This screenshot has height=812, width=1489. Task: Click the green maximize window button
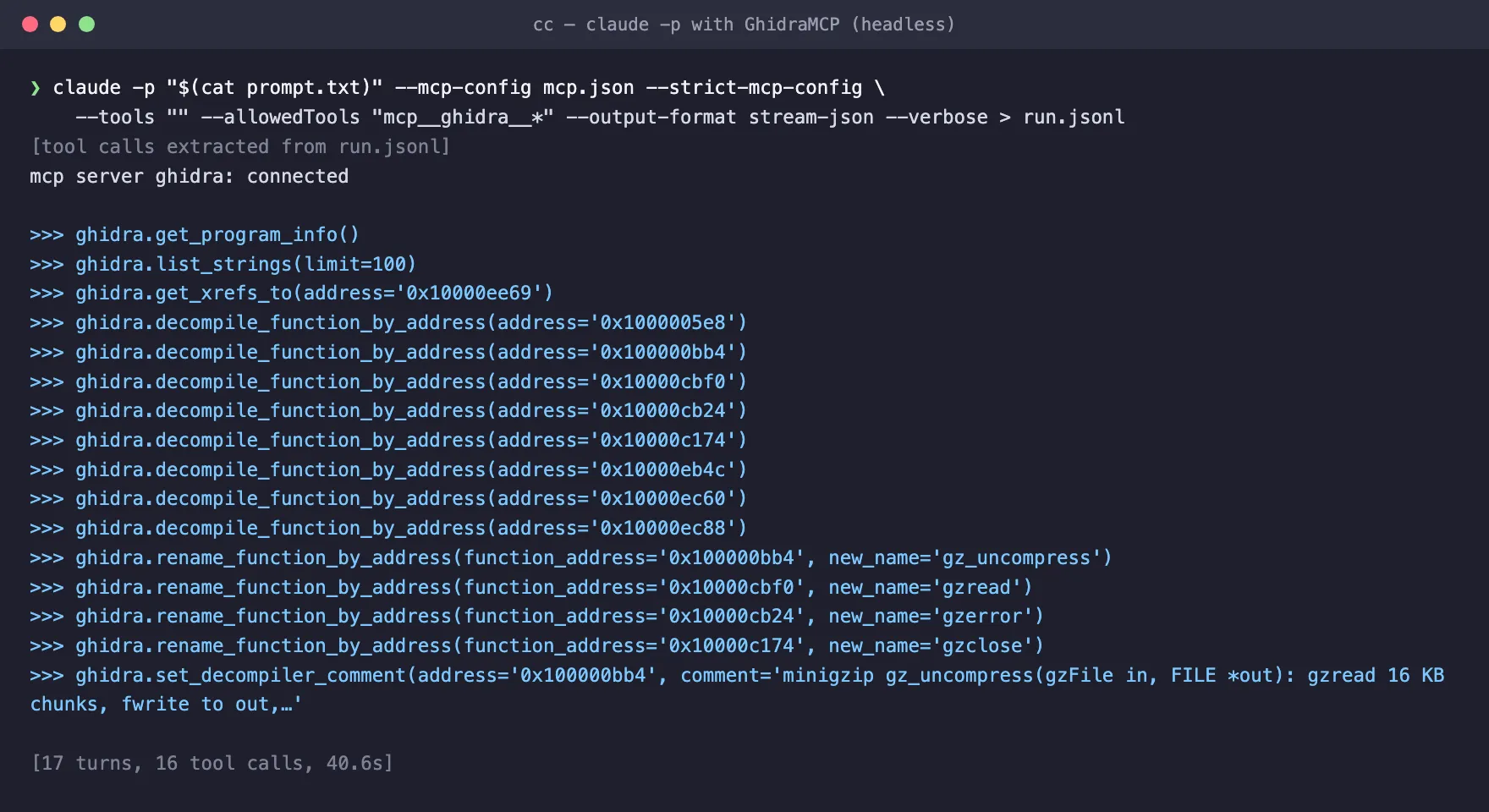coord(86,24)
